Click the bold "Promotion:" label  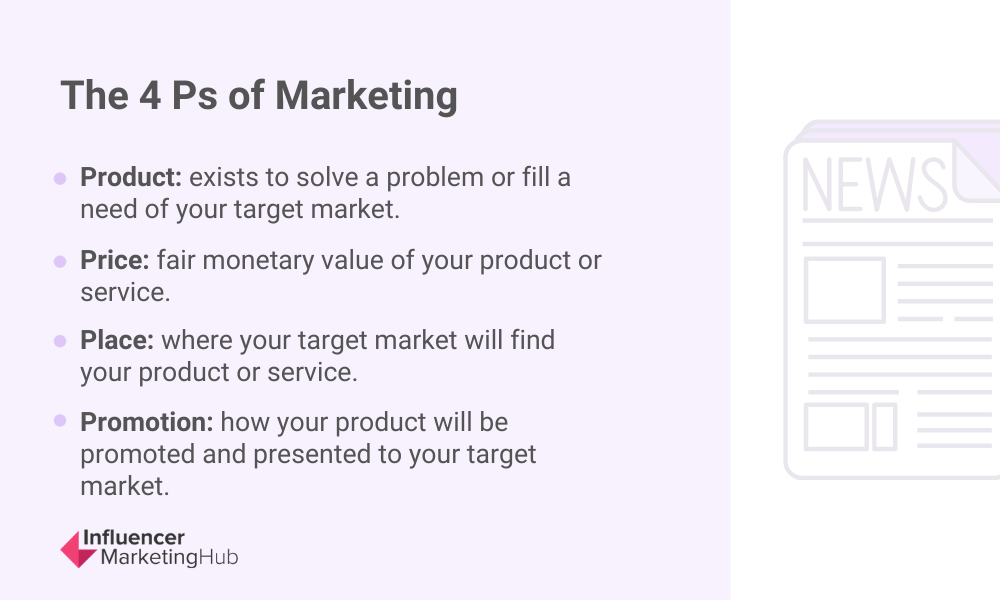click(x=147, y=422)
